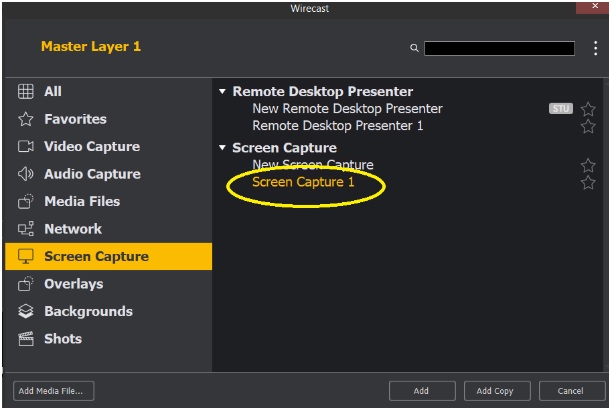Close the Wirecast dialog window

pyautogui.click(x=595, y=7)
